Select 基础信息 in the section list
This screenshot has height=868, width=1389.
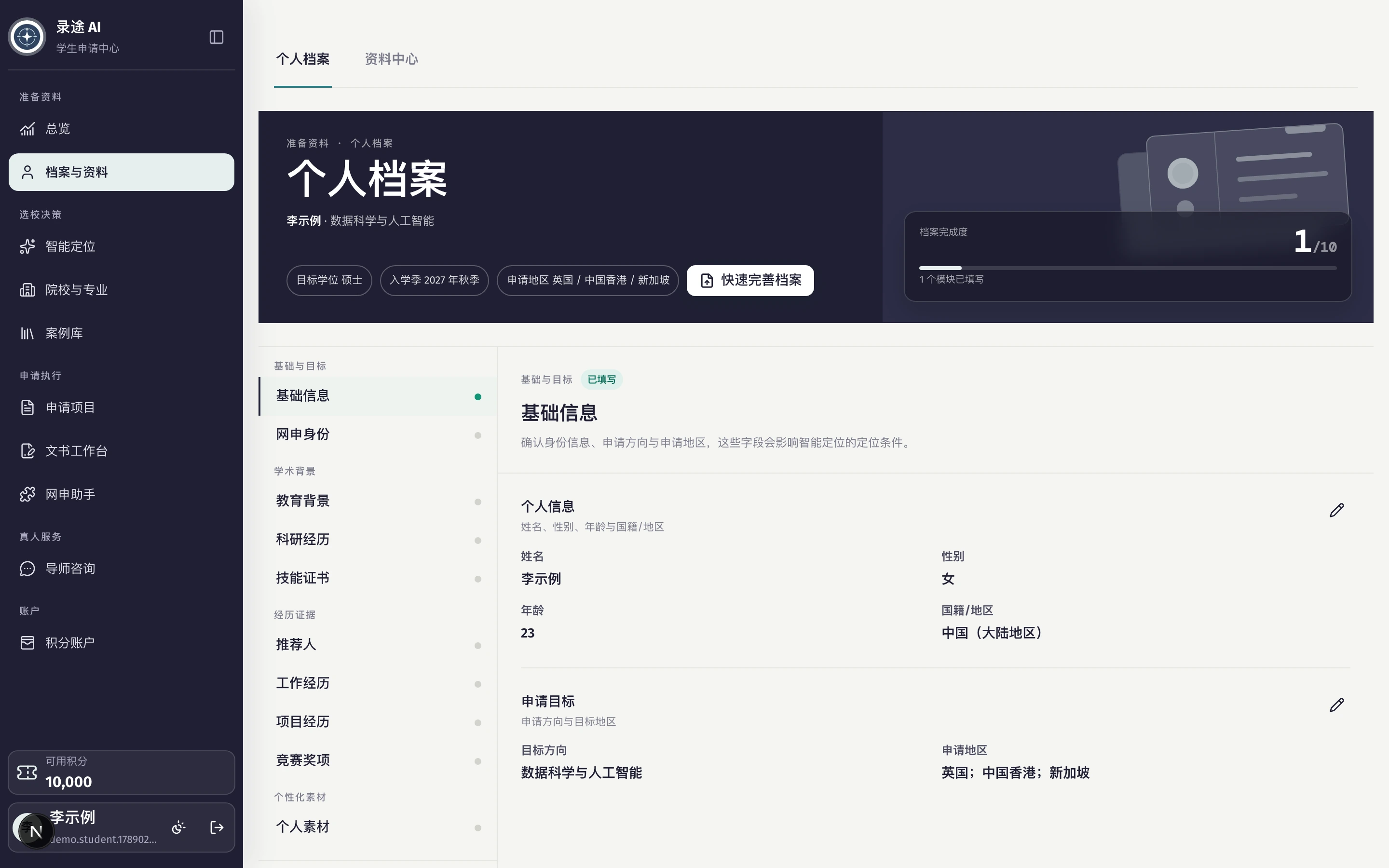pyautogui.click(x=378, y=396)
